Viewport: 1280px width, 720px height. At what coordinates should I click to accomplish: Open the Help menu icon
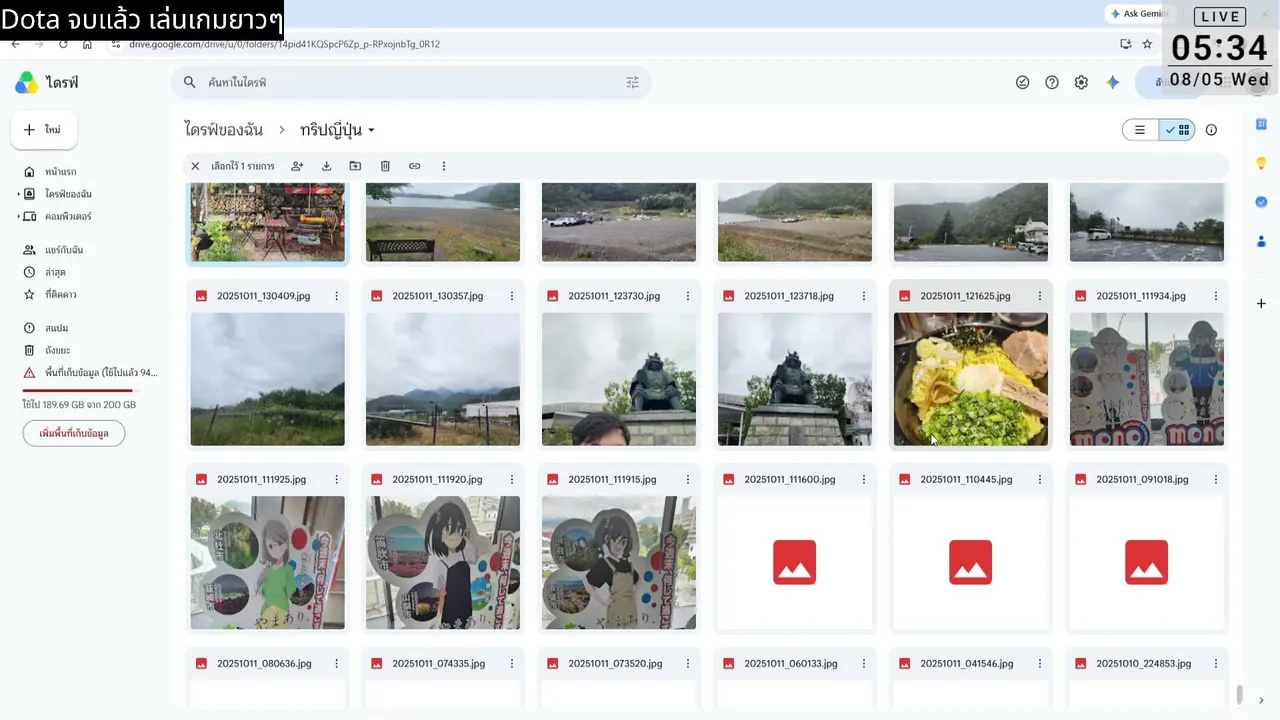coord(1052,83)
